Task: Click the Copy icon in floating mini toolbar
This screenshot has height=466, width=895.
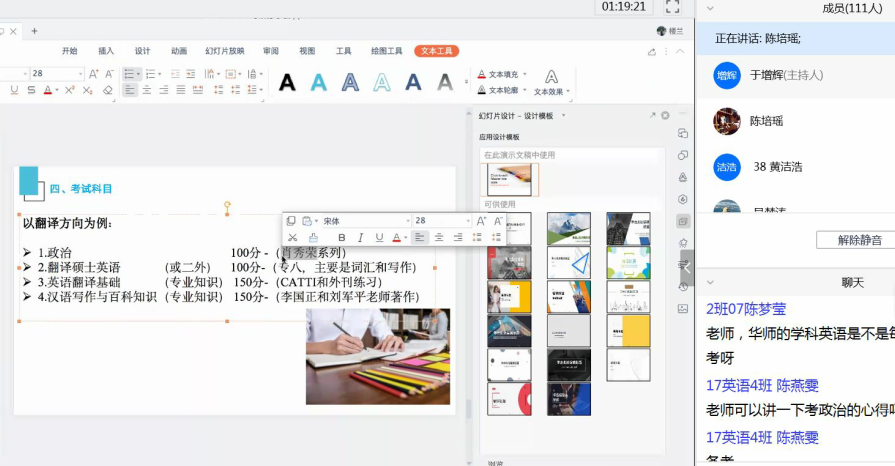Action: [291, 221]
